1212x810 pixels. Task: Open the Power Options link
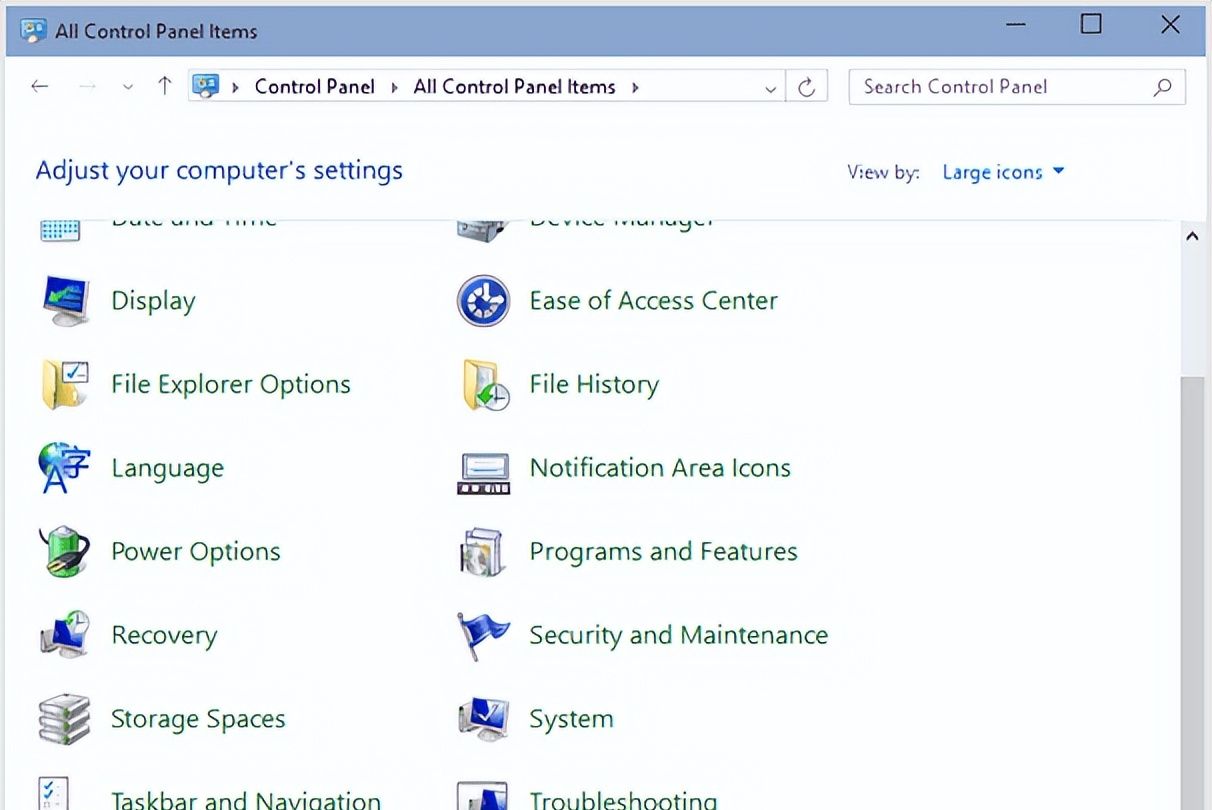tap(196, 552)
